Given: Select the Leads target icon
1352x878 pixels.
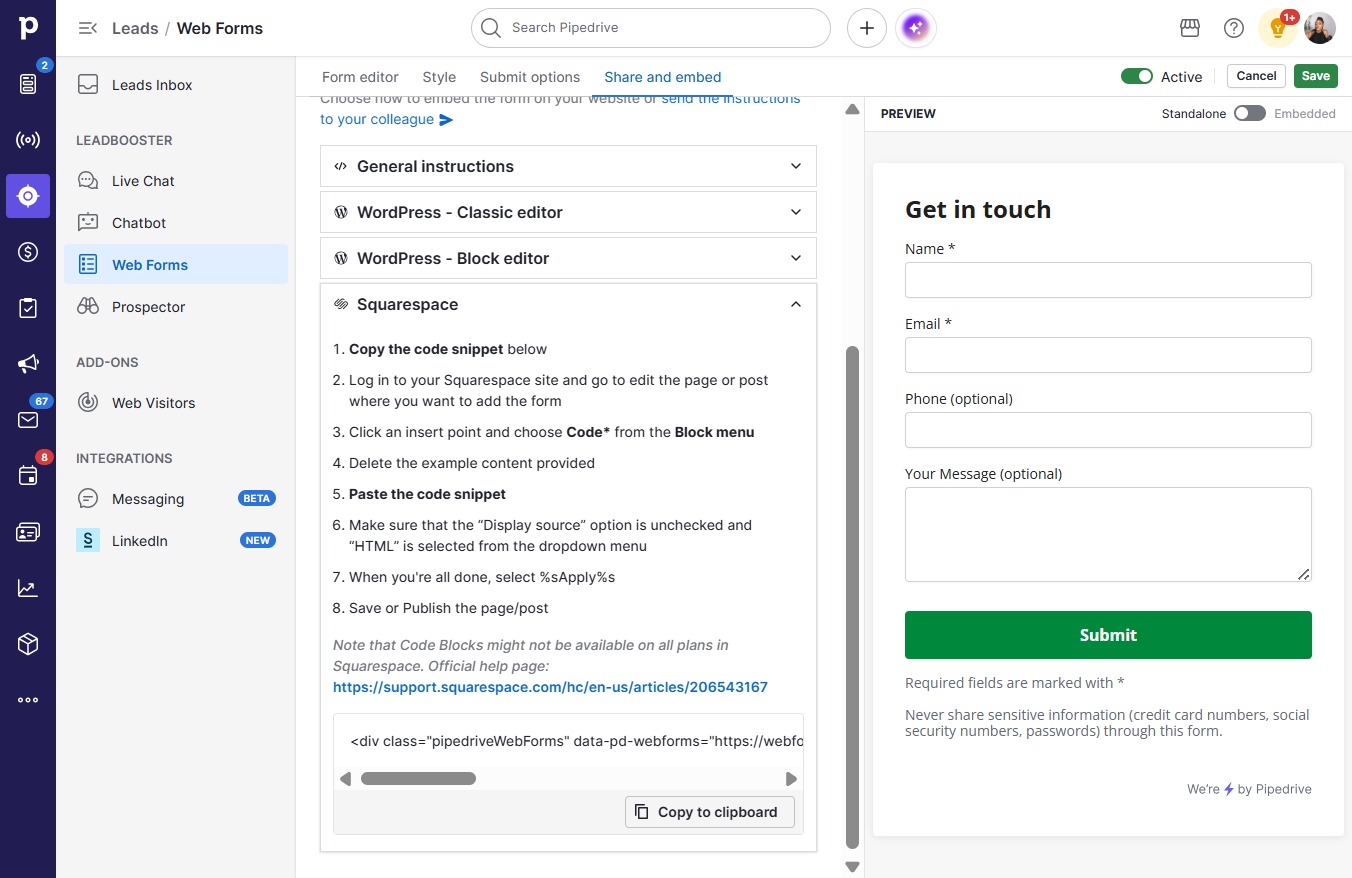Looking at the screenshot, I should (28, 196).
